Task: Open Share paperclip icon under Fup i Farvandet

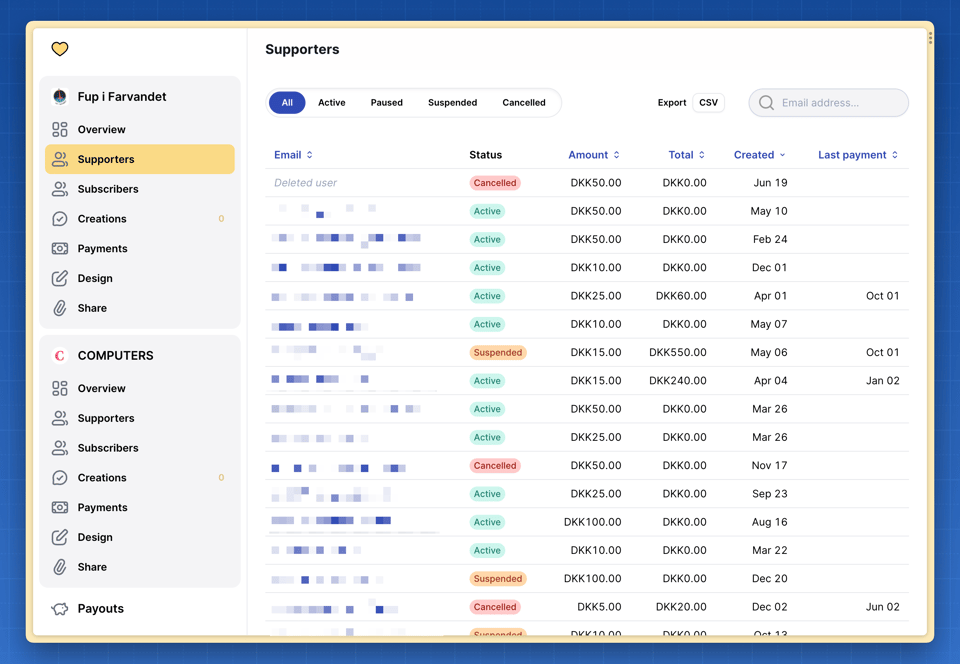Action: click(59, 308)
